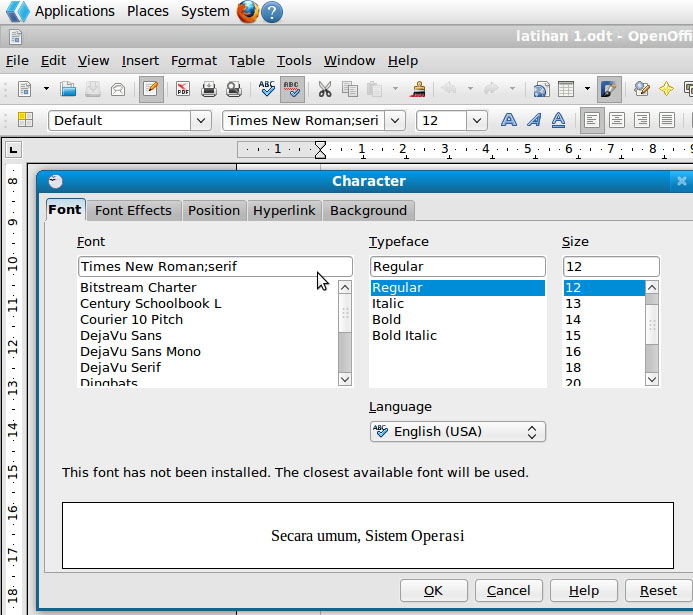Click the Help question mark launcher
693x615 pixels.
point(272,12)
